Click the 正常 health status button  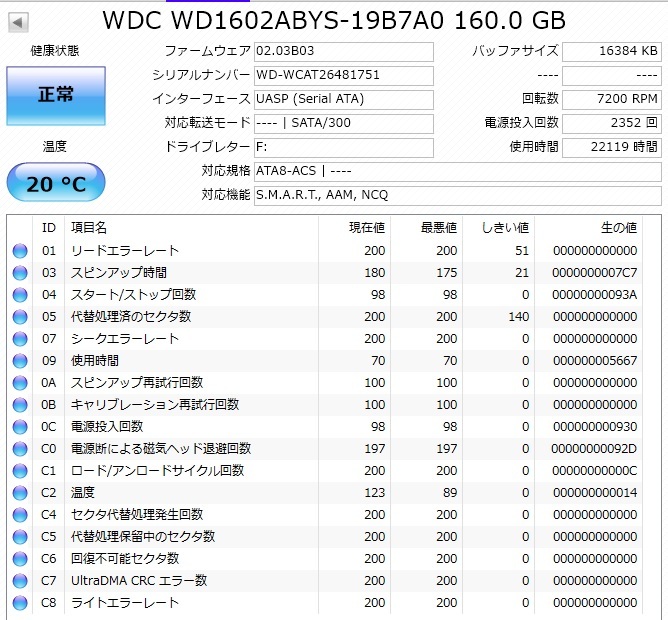tap(56, 95)
